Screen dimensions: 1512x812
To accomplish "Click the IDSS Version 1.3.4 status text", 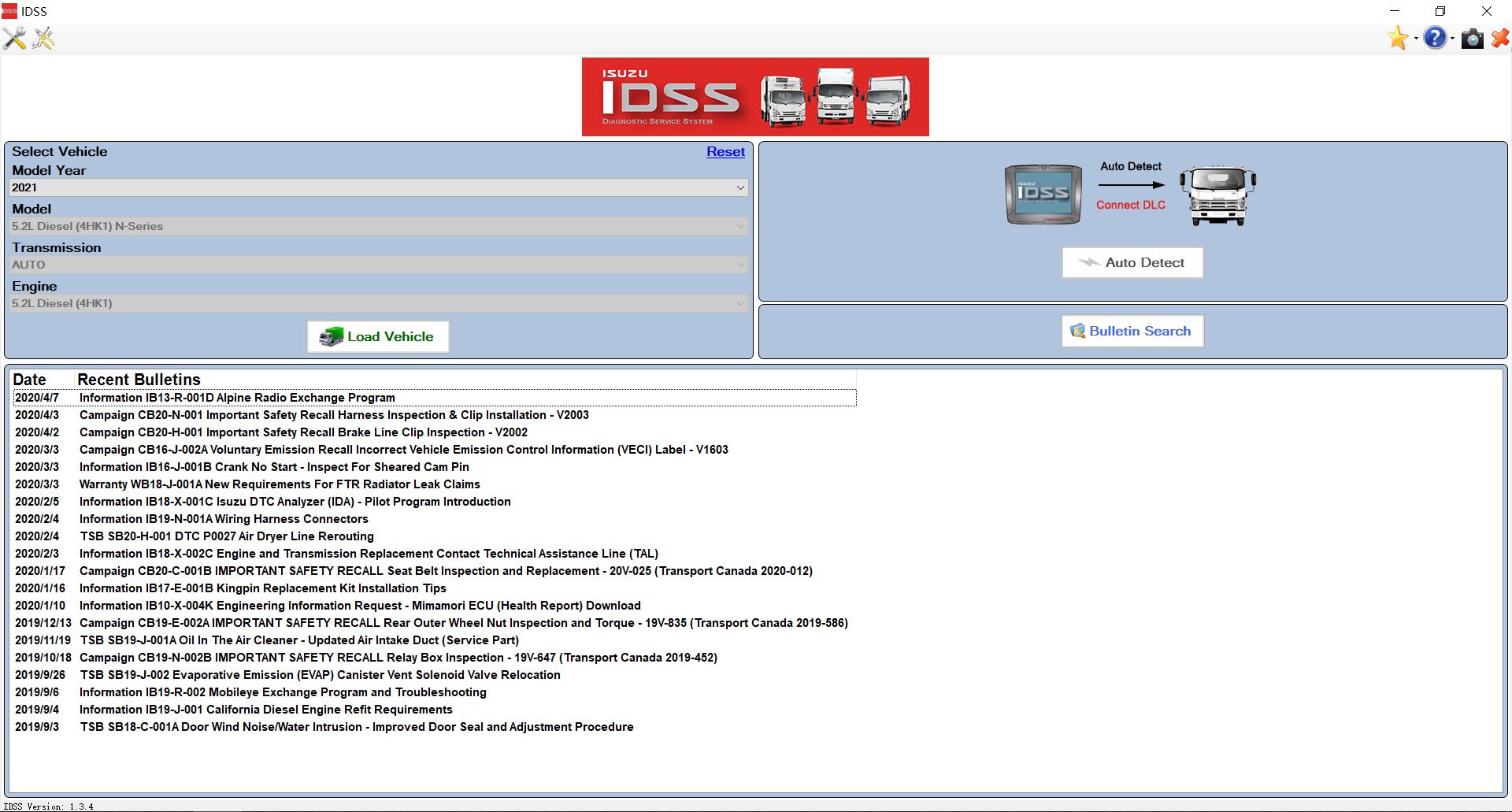I will (x=48, y=806).
